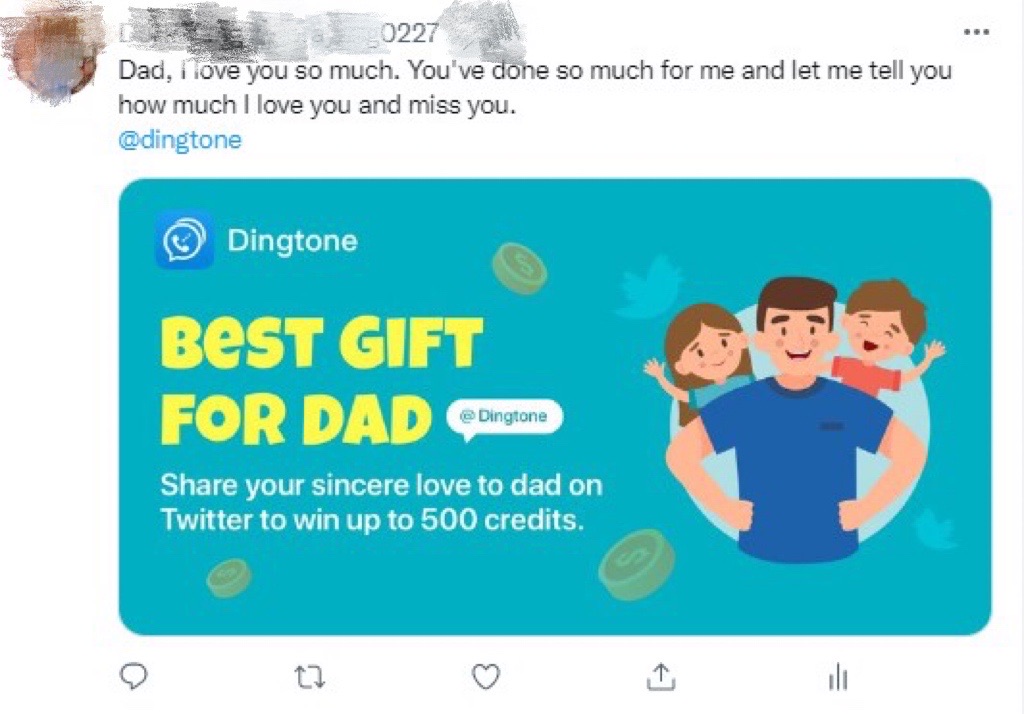This screenshot has width=1024, height=714.
Task: Click the yellow BEST GIFT FOR DAD headline
Action: click(x=321, y=380)
